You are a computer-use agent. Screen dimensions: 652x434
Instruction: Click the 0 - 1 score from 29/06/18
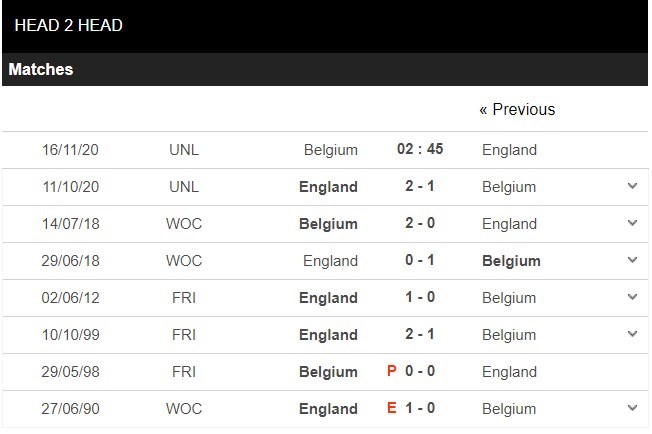[x=420, y=261]
